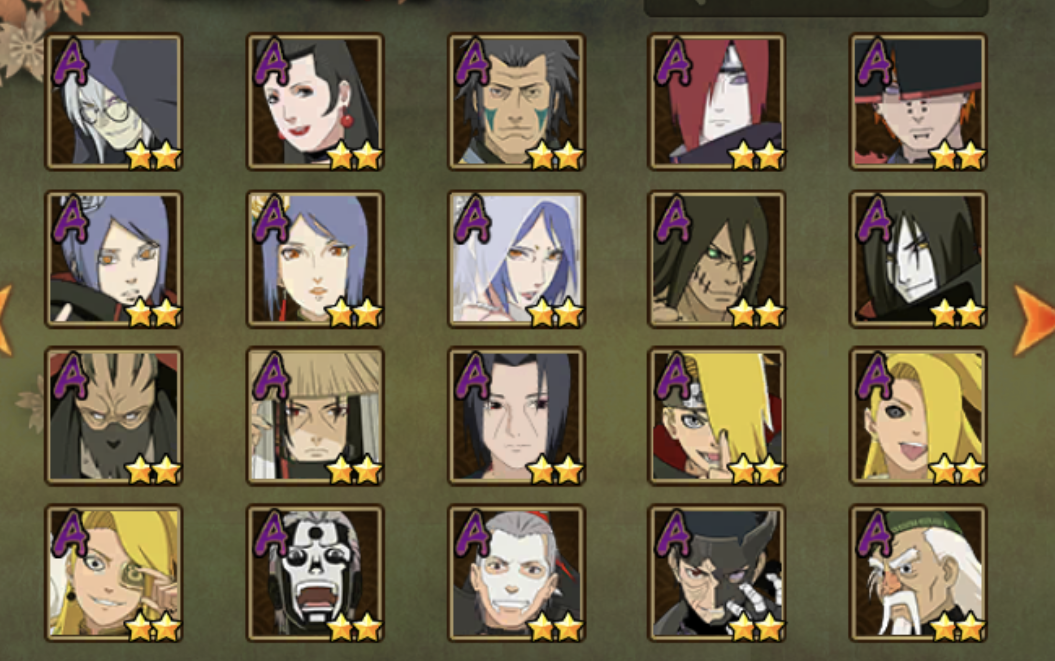This screenshot has height=661, width=1055.
Task: Select the dark-haired ninja with face lines
Action: pyautogui.click(x=516, y=416)
